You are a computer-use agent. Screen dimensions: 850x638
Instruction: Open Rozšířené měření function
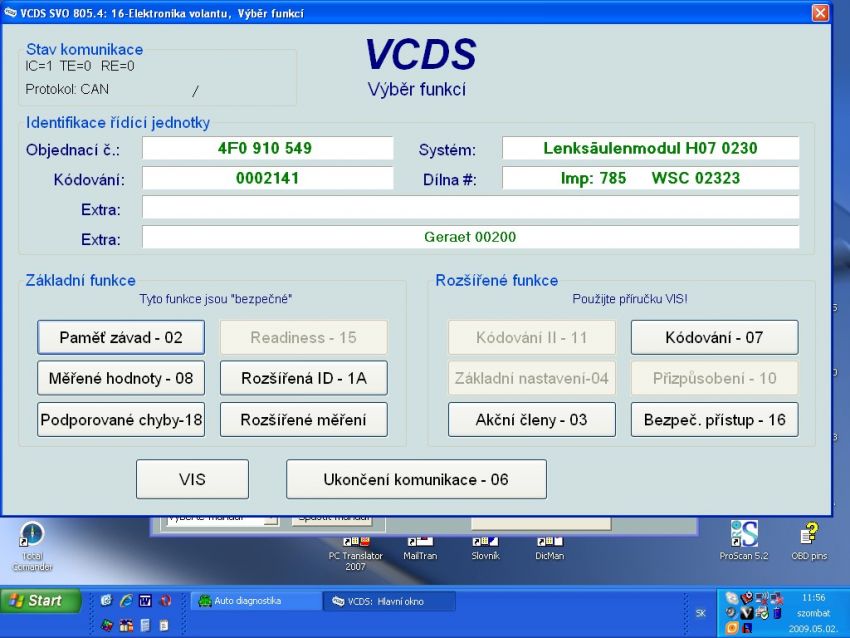(303, 420)
